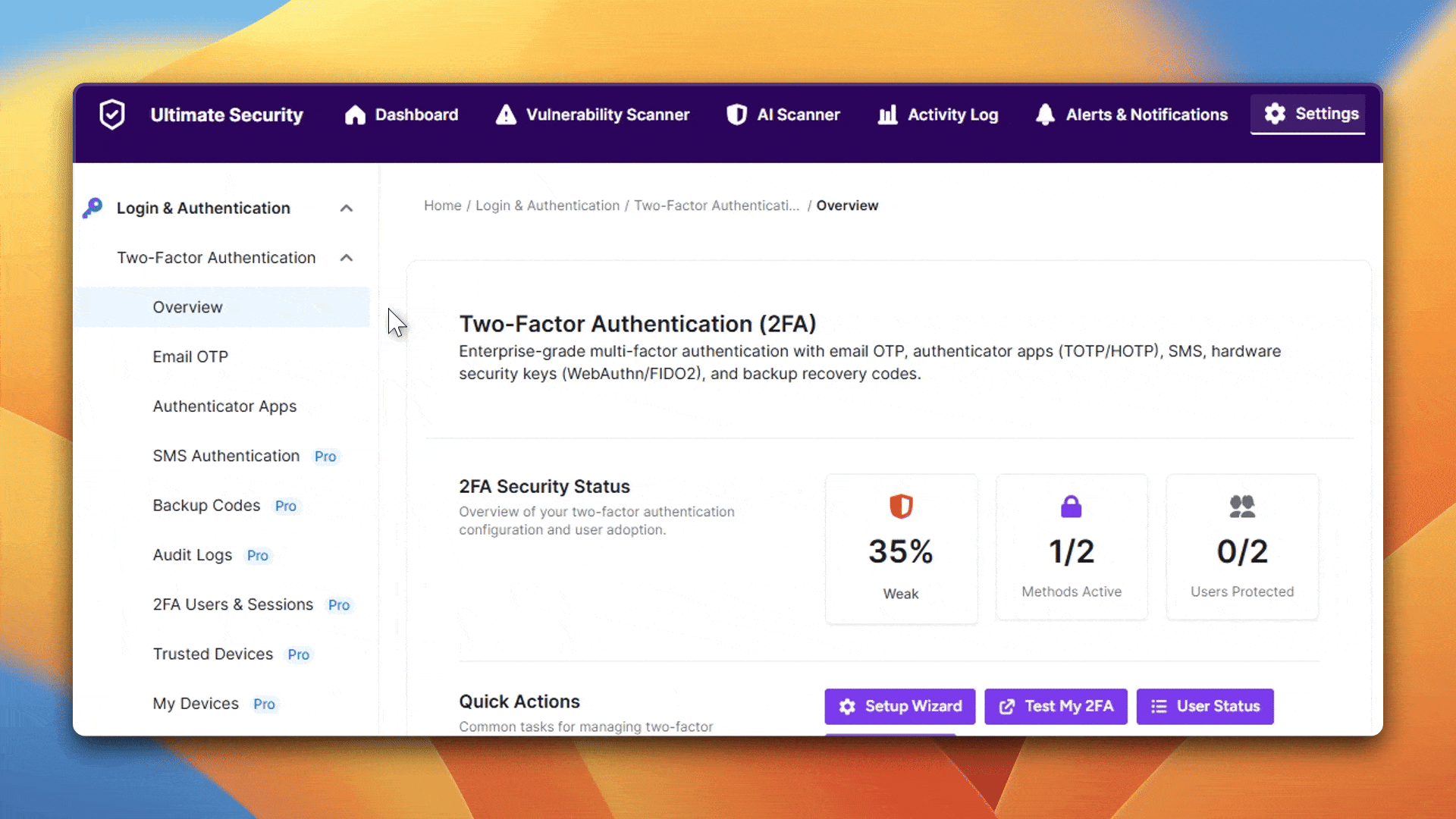Click the external link icon in Test My 2FA
This screenshot has height=819, width=1456.
point(1007,707)
